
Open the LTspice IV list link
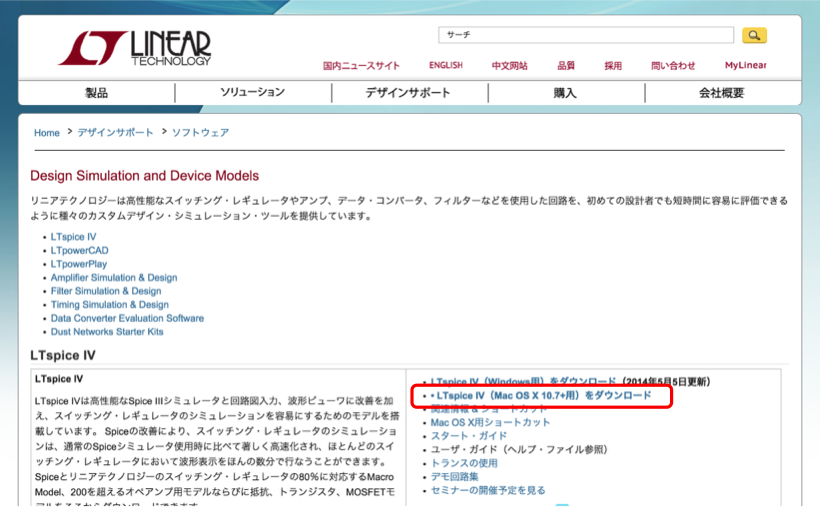click(73, 237)
